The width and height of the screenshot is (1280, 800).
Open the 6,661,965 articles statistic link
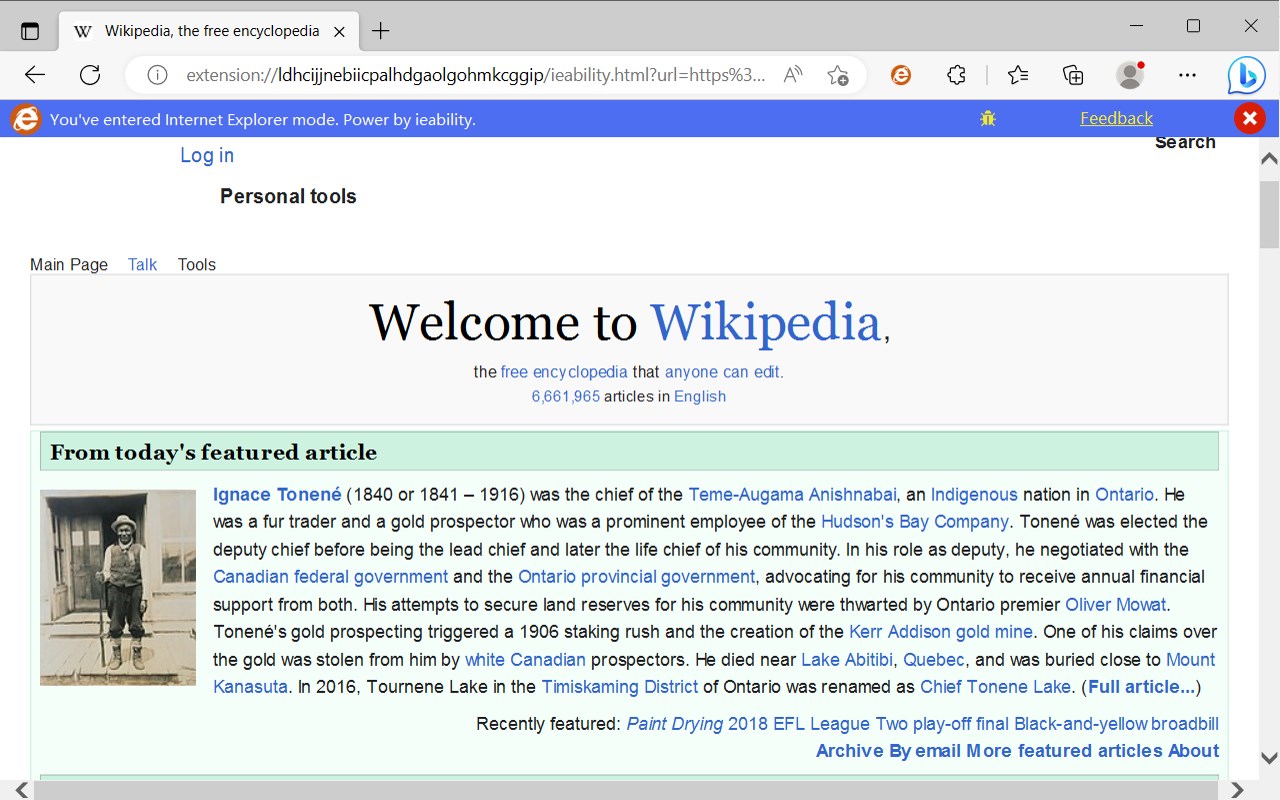tap(566, 396)
